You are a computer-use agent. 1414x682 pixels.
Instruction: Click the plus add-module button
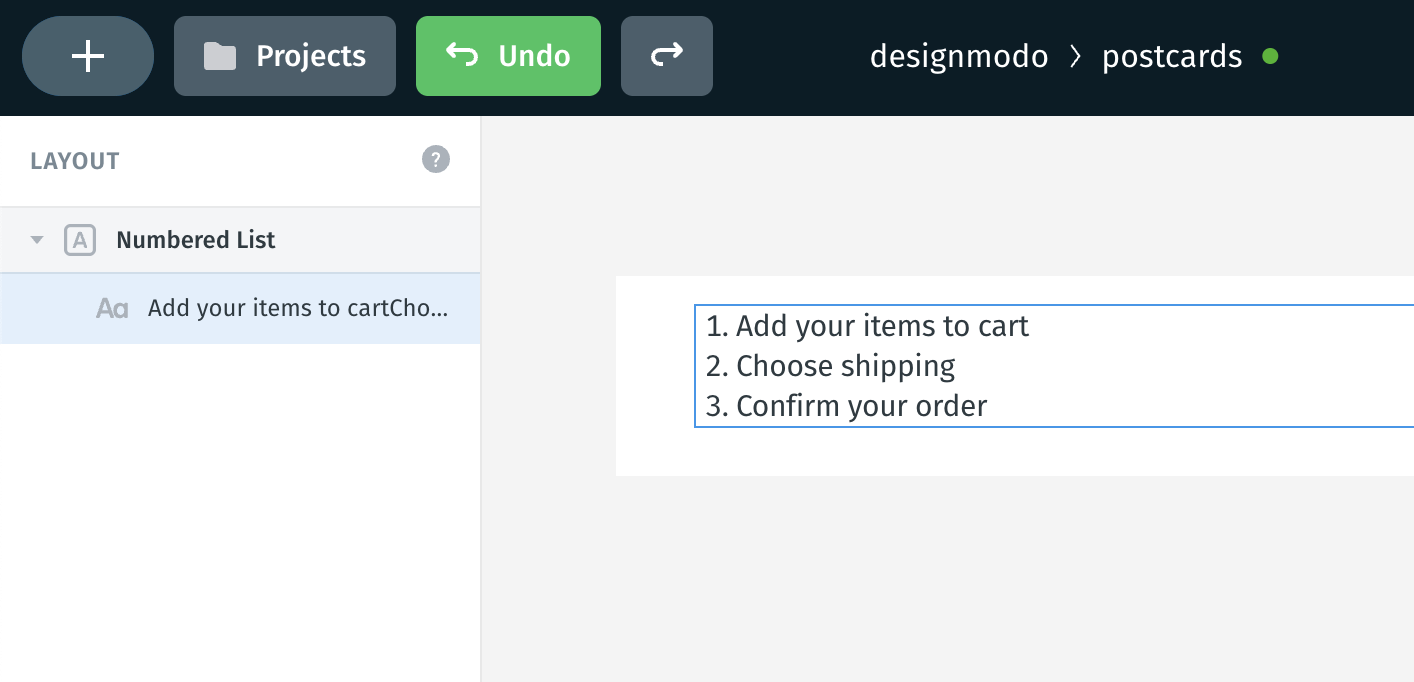pos(88,56)
